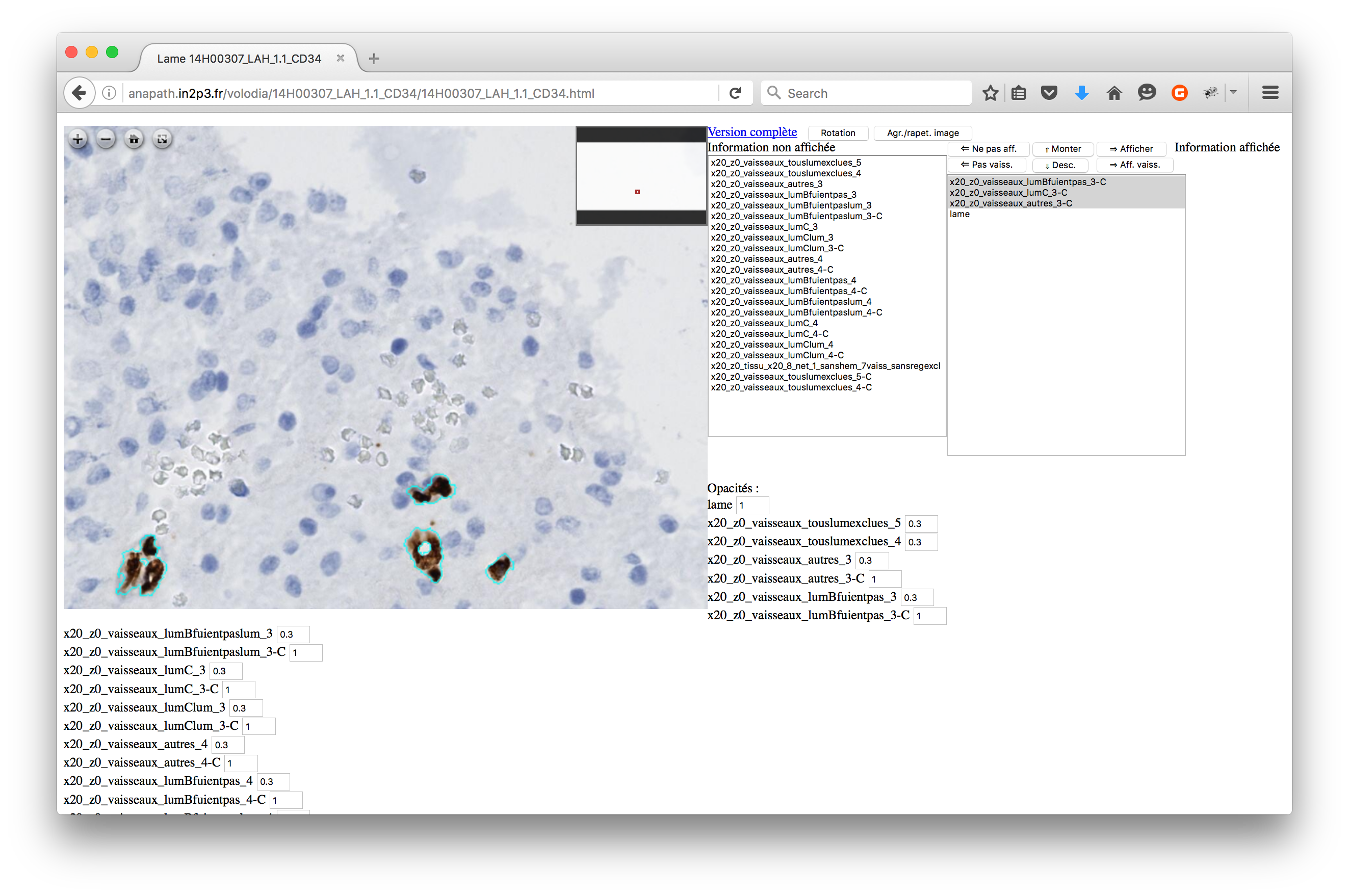Open the toolbar overflow dropdown arrow
This screenshot has height=896, width=1349.
(x=1234, y=93)
